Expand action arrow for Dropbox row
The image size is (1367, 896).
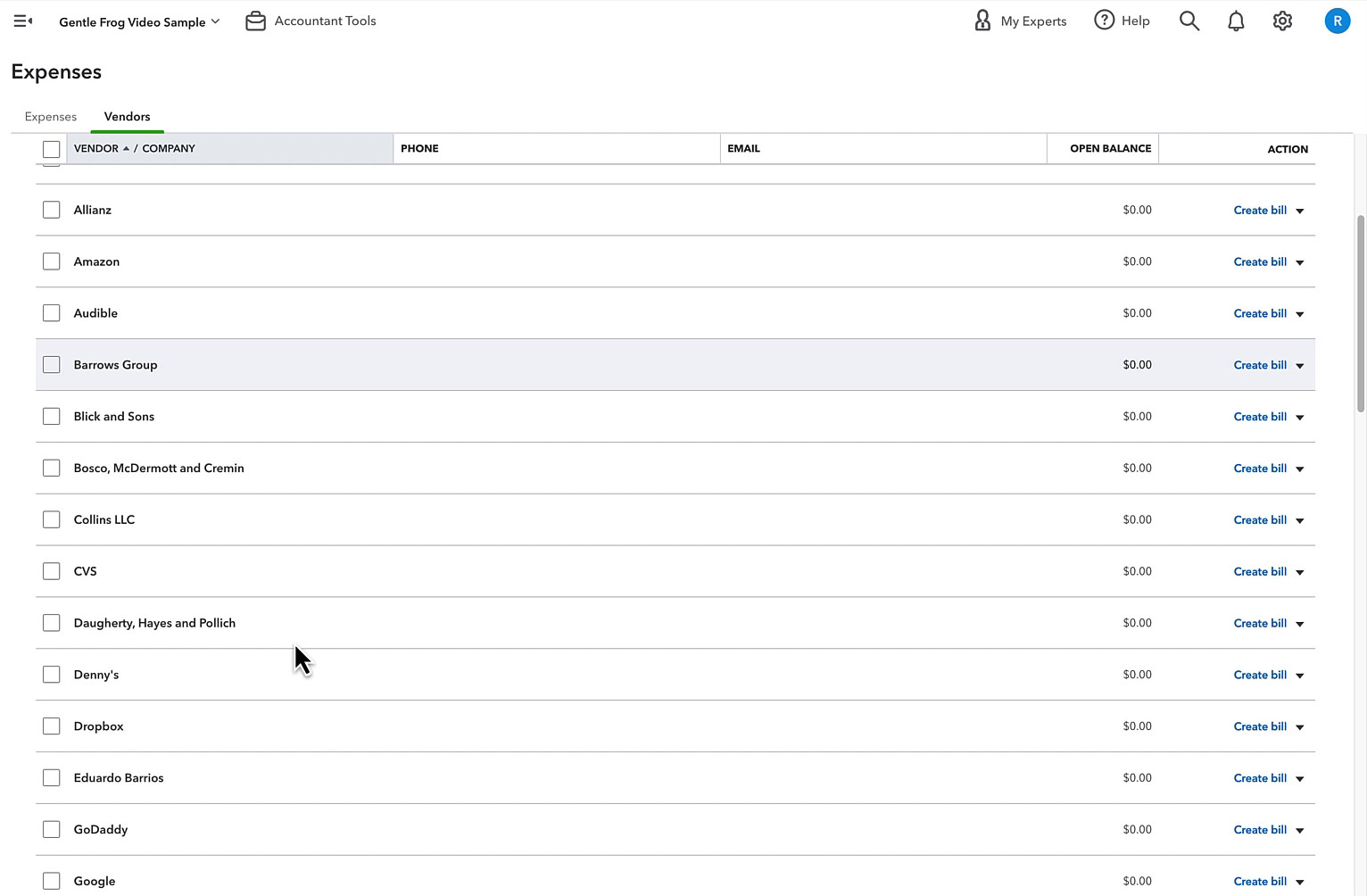1300,727
